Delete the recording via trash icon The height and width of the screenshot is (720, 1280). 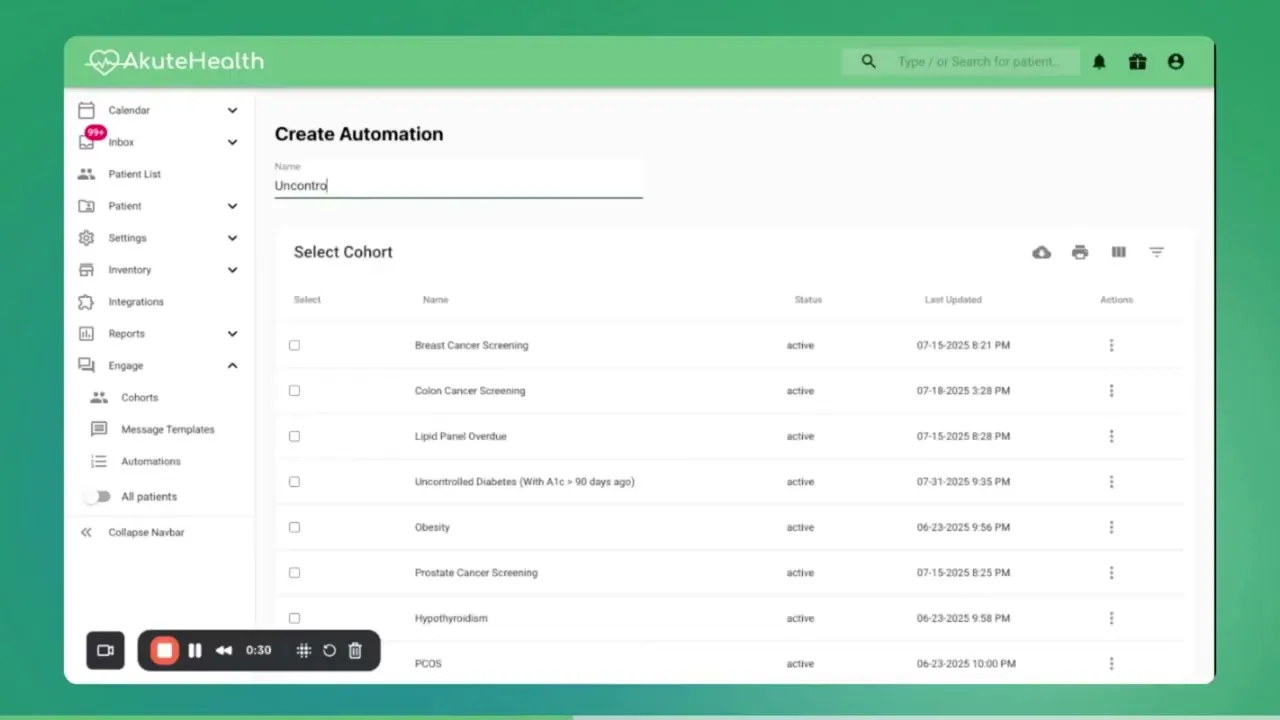tap(355, 651)
